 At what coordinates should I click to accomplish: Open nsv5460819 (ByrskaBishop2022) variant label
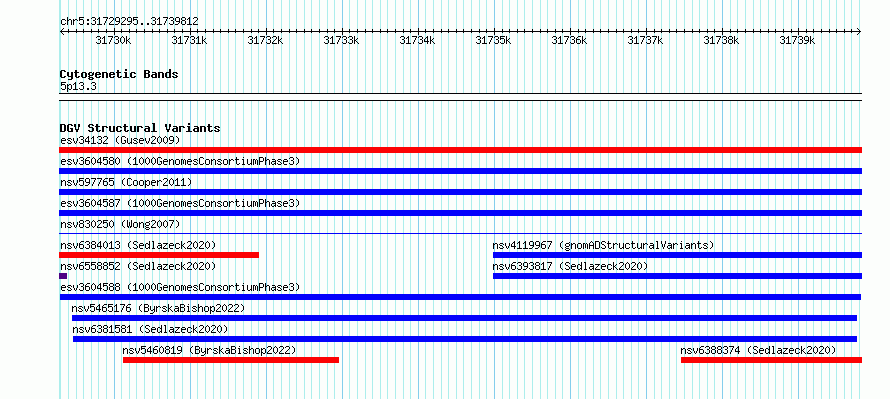[209, 350]
